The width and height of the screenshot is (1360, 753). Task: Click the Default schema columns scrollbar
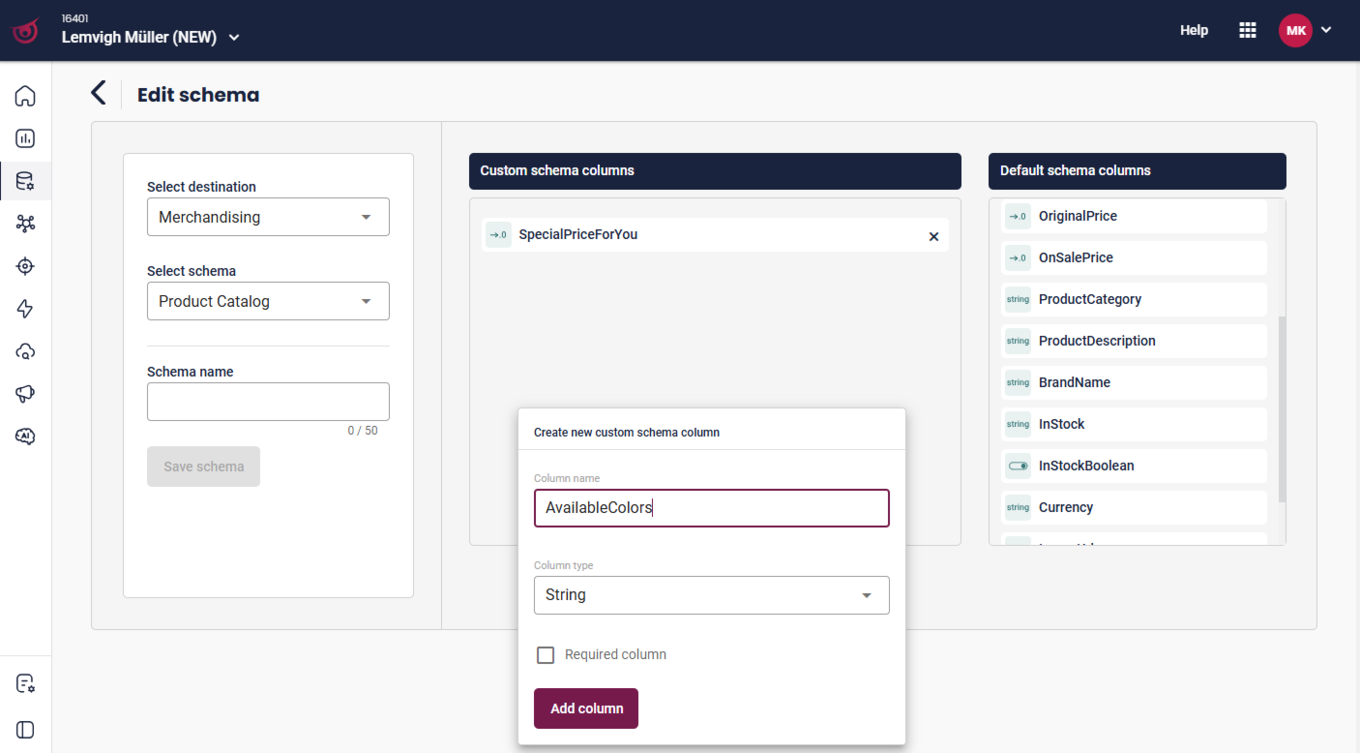1282,409
